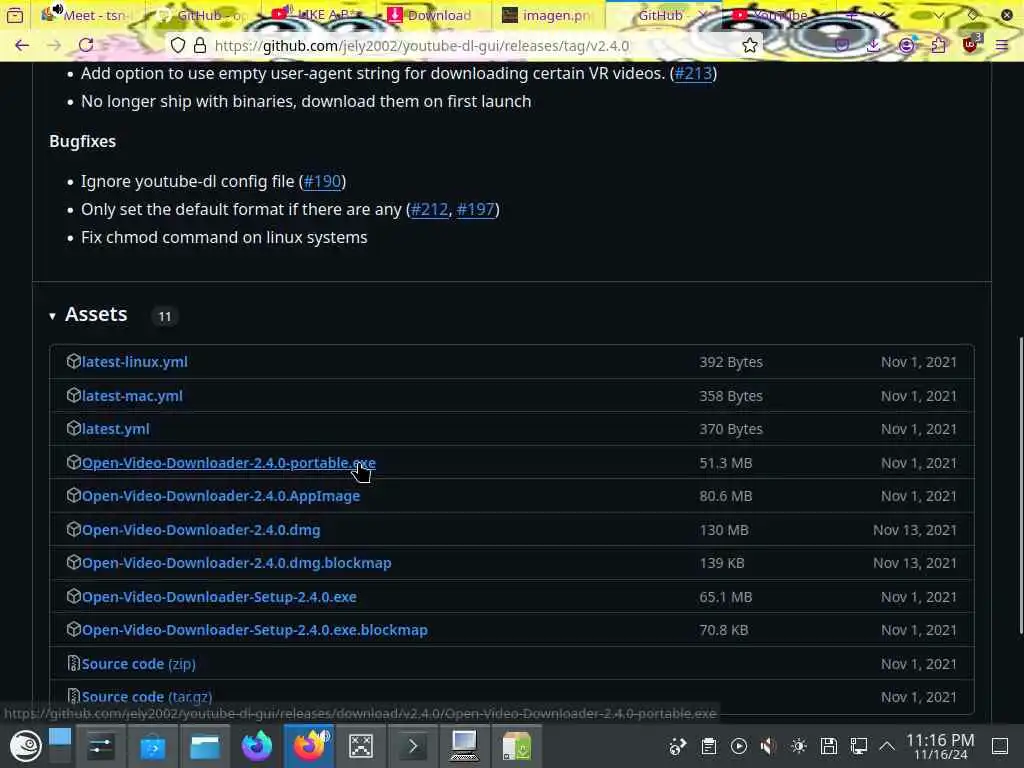The image size is (1024, 768).
Task: Save to Pocket using toolbar icon
Action: click(x=842, y=45)
